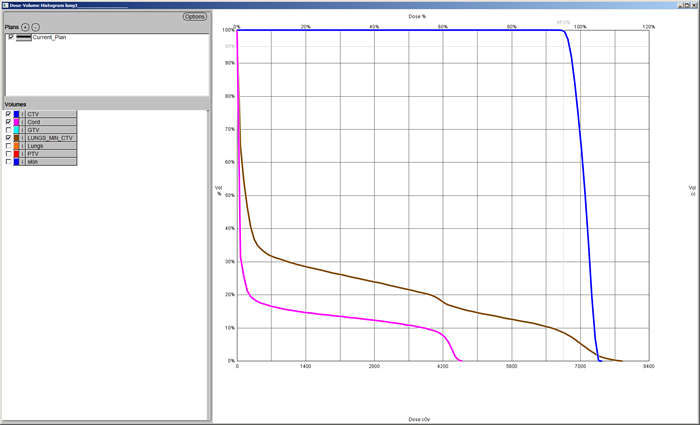Click the remove plan minus icon
Screen dimensions: 700x425
(x=36, y=27)
